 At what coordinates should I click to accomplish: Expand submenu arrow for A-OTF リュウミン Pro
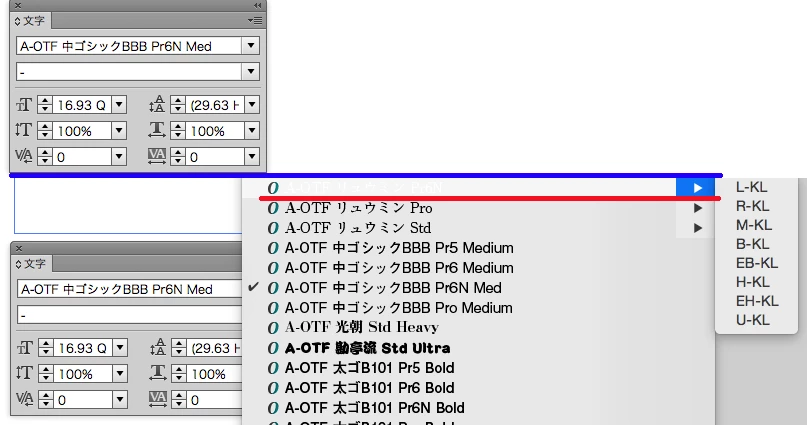coord(697,208)
